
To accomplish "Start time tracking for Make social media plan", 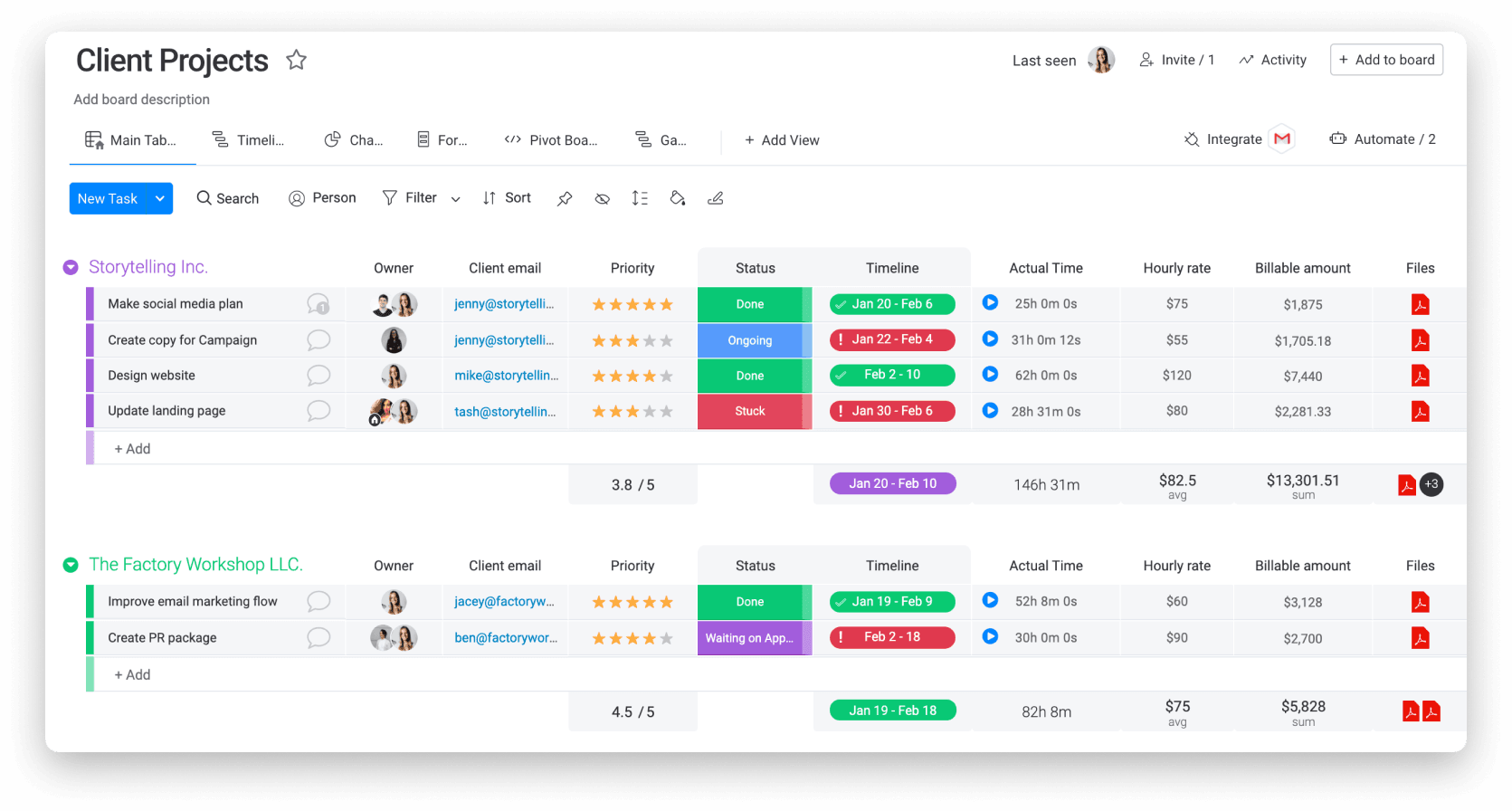I will (x=991, y=302).
